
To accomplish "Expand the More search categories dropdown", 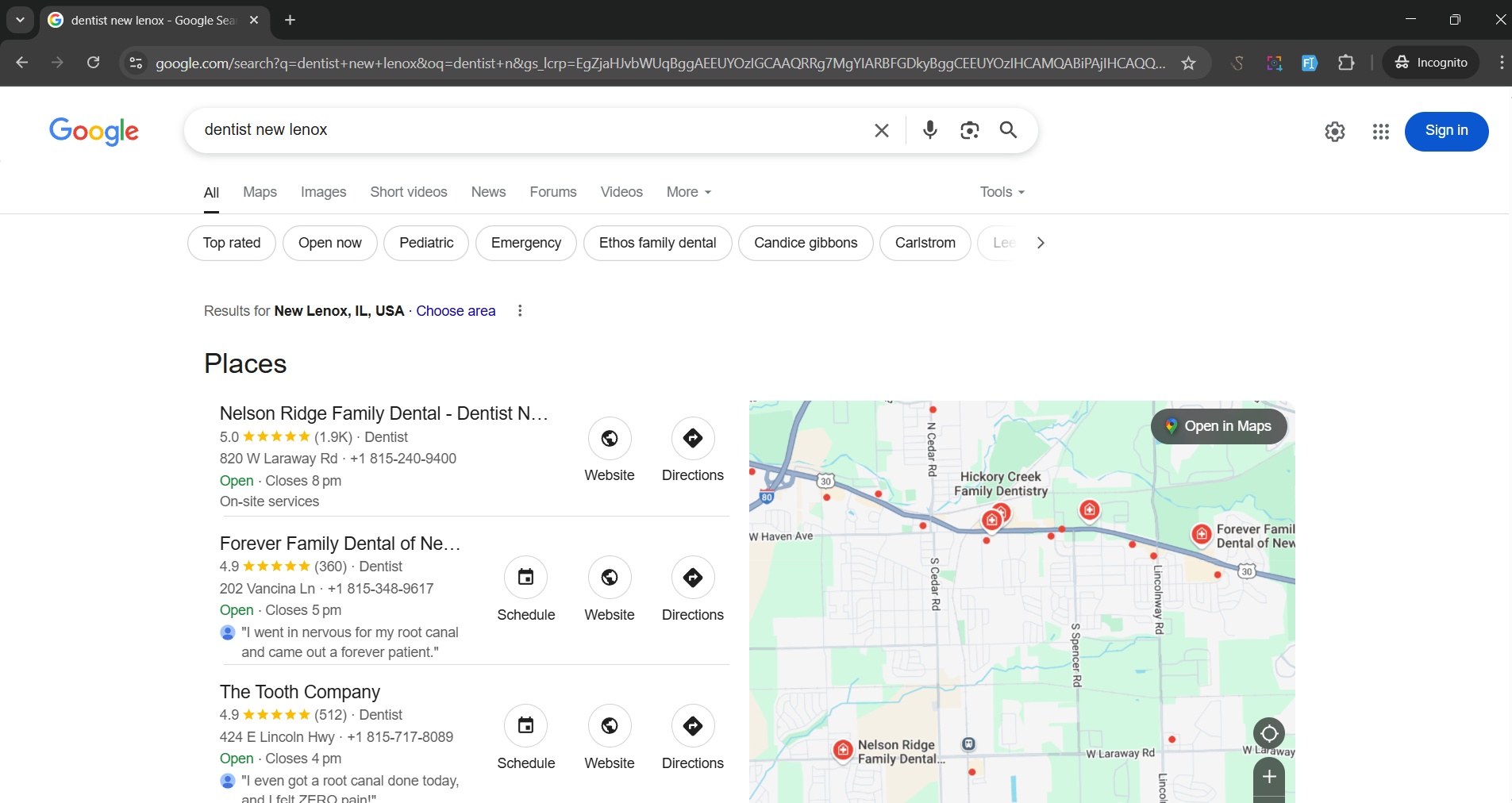I will 688,192.
